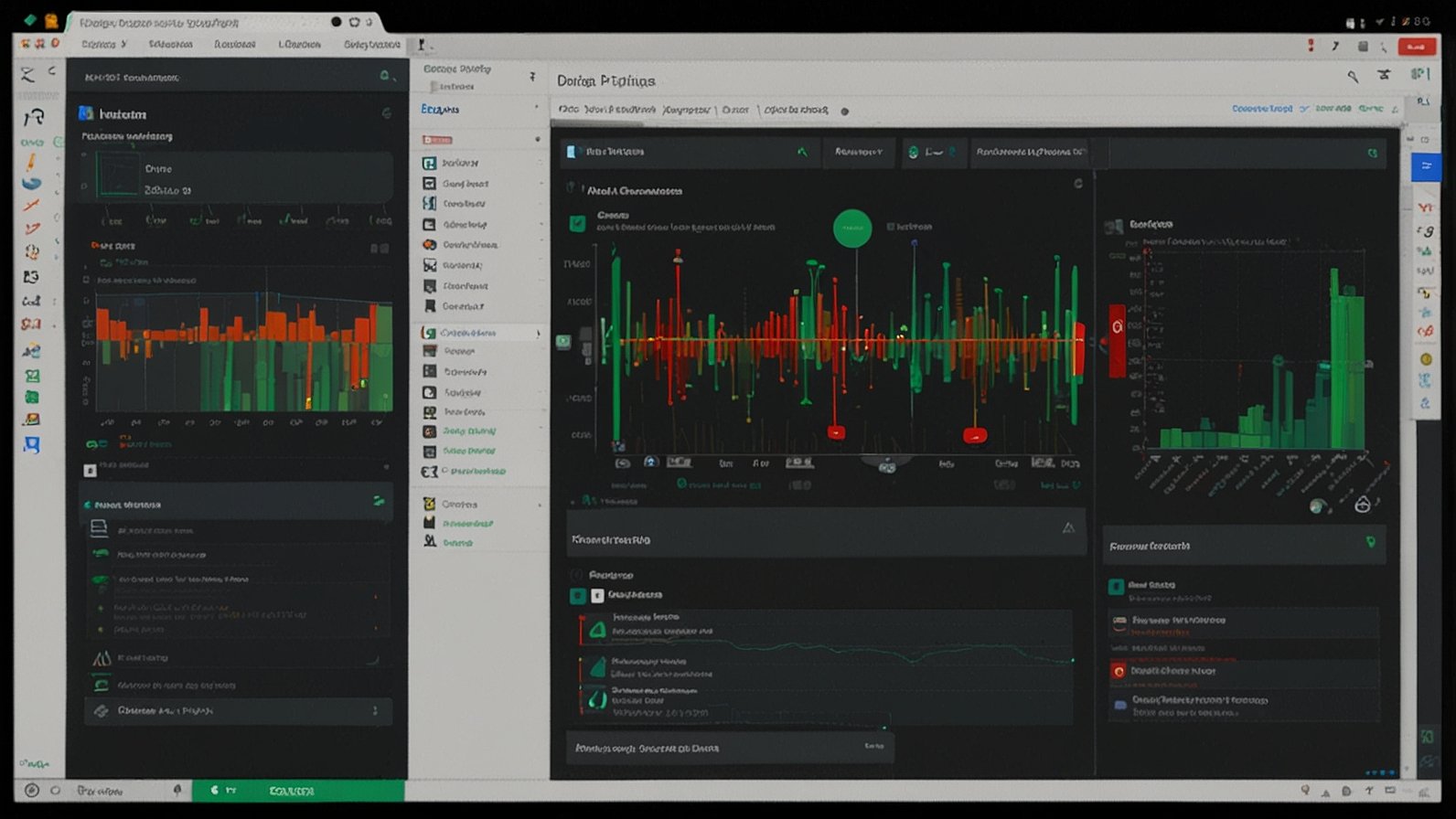Click the red circle icon in right list
Viewport: 1456px width, 819px height.
point(1118,671)
